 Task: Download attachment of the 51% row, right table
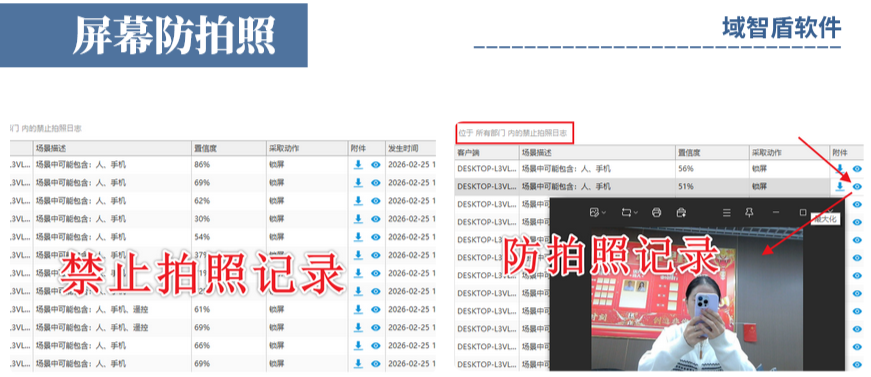pos(840,187)
